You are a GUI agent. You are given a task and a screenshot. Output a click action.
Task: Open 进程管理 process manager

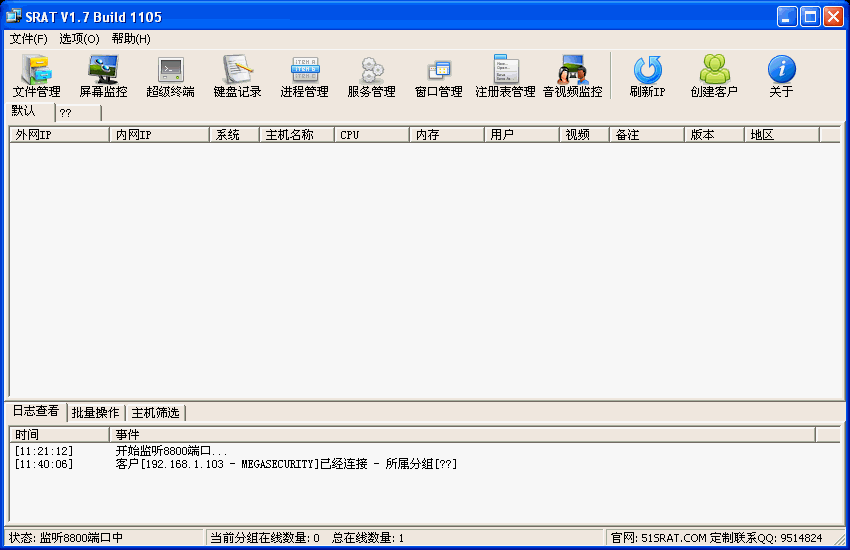click(304, 76)
